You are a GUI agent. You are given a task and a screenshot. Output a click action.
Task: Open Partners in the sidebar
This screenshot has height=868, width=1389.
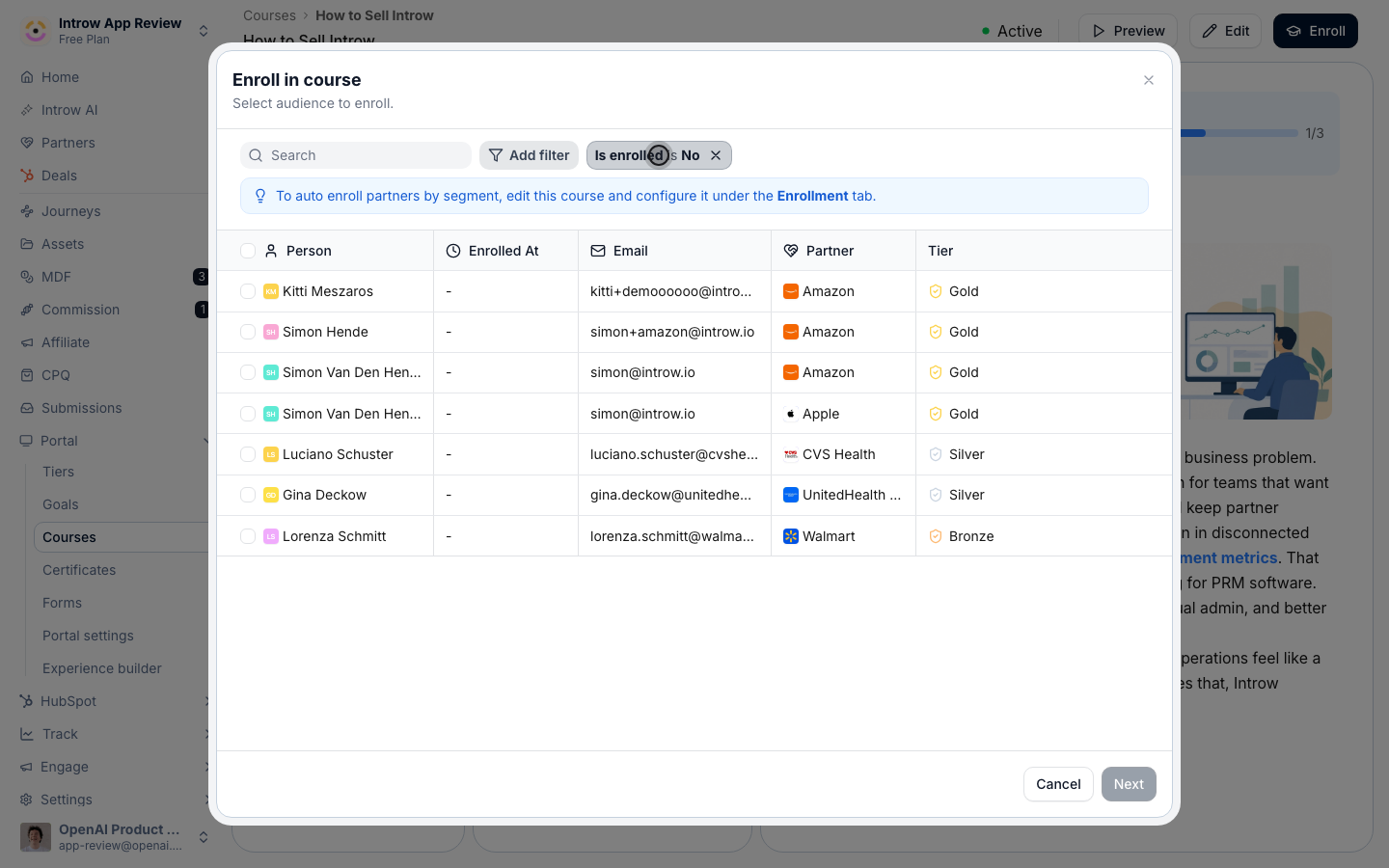(68, 143)
